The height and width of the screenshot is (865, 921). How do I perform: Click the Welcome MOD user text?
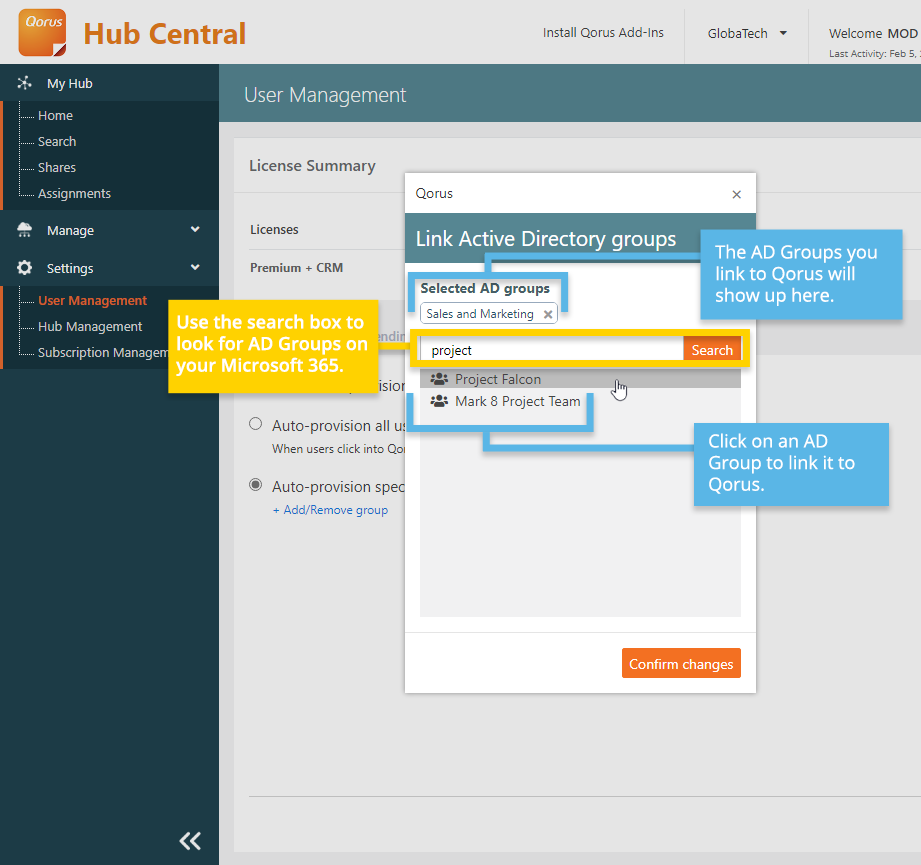(873, 33)
